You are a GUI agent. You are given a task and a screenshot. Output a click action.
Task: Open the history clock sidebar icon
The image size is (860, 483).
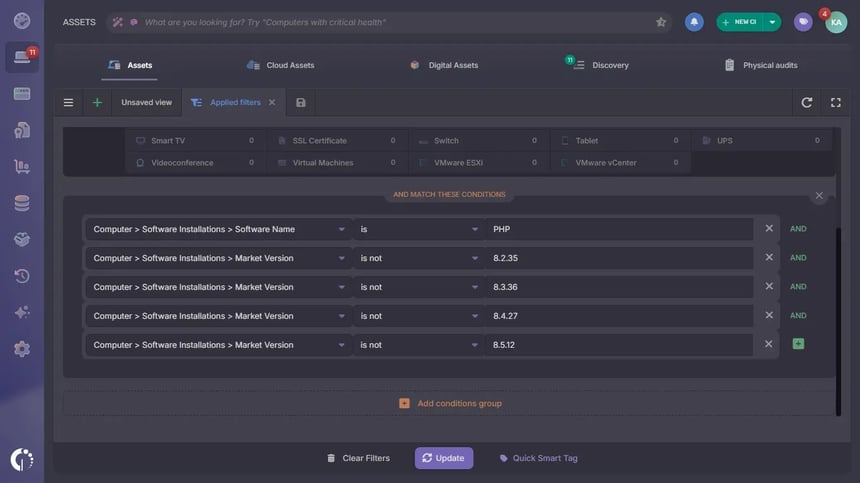[x=22, y=276]
